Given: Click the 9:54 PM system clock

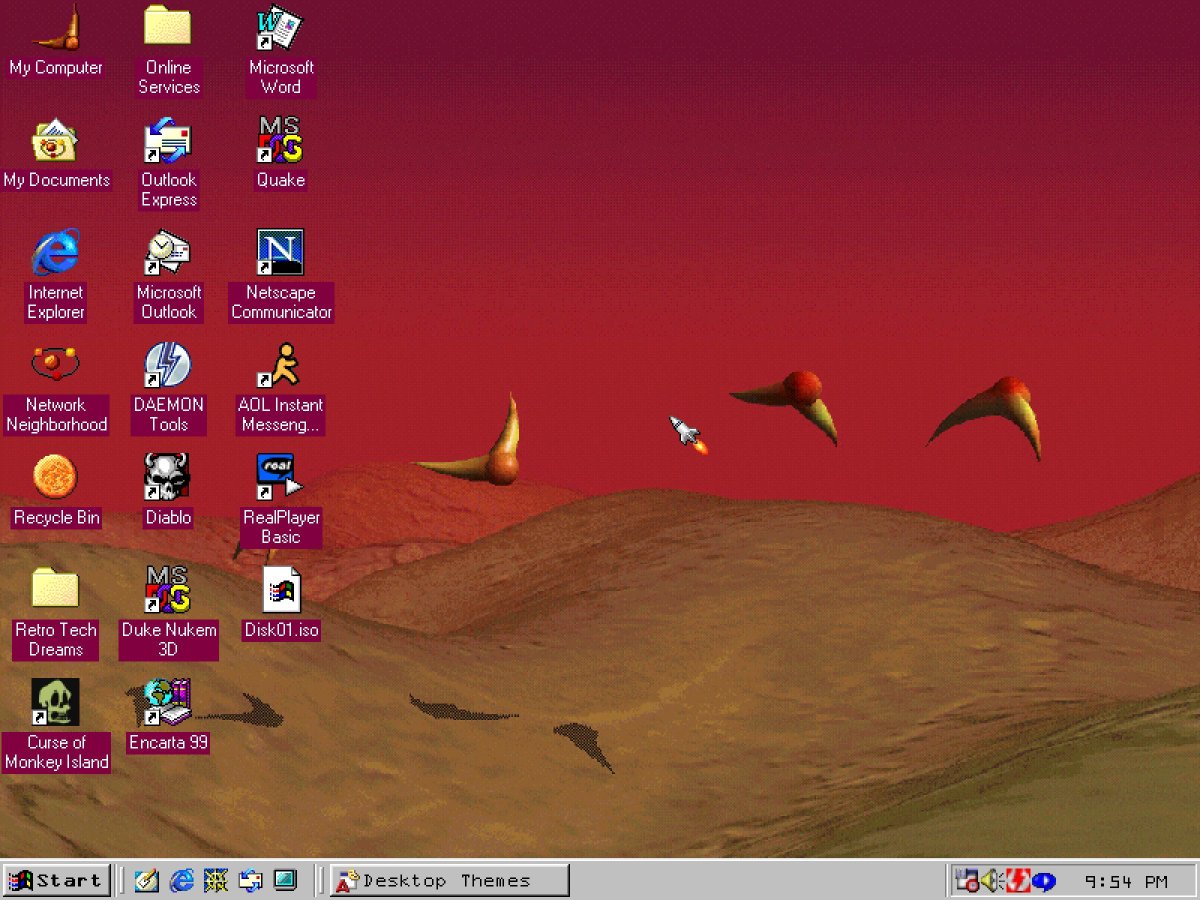Looking at the screenshot, I should coord(1126,882).
